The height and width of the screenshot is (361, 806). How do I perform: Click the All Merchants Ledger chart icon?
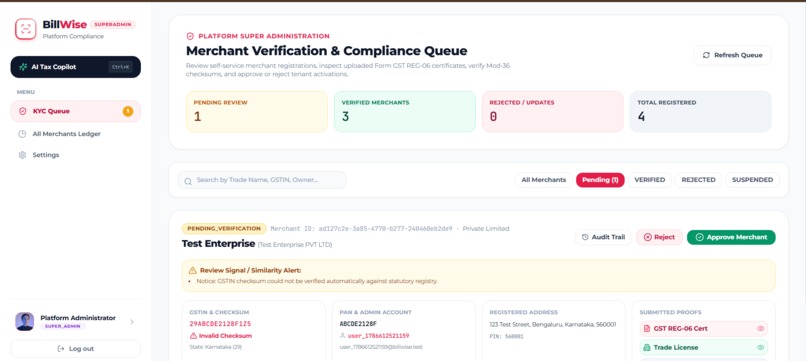(x=22, y=134)
